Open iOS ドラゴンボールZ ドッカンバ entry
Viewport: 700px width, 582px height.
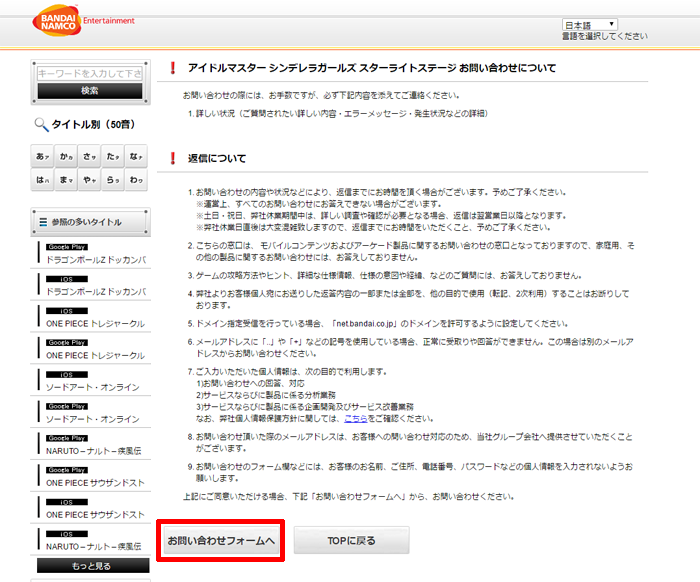click(x=91, y=286)
